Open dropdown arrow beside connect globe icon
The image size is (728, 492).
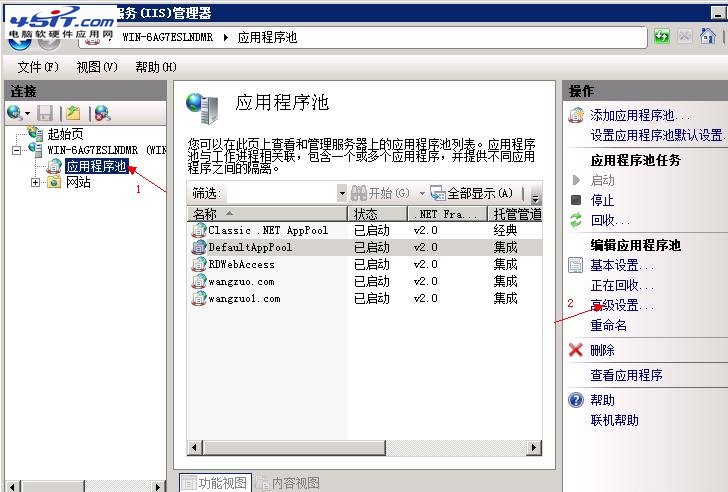click(x=27, y=113)
